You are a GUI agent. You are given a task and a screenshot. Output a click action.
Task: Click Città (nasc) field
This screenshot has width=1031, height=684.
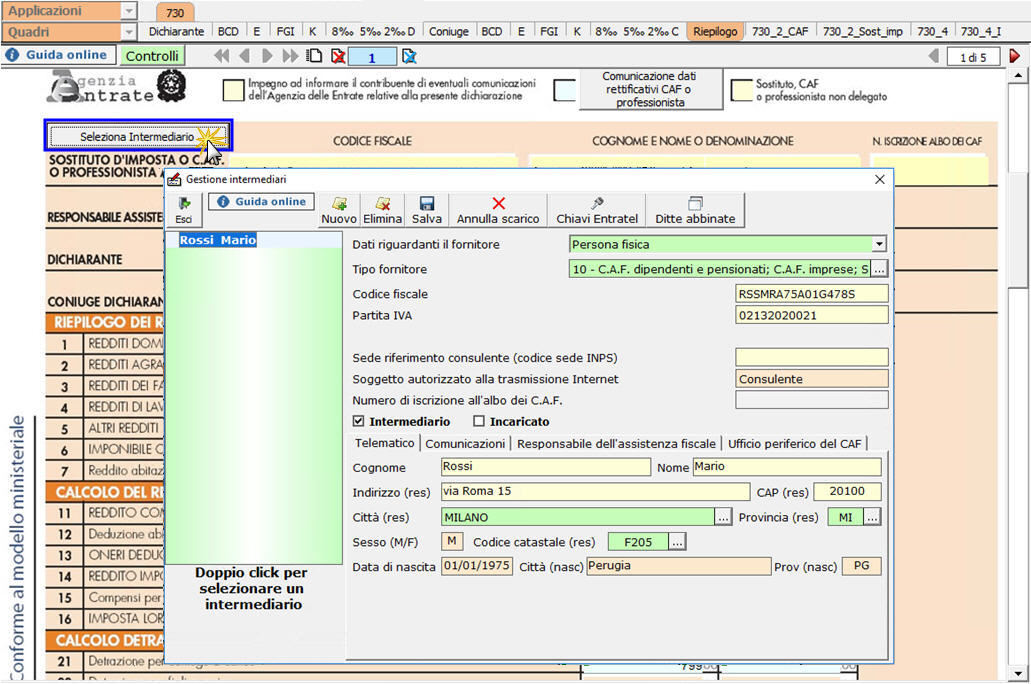679,566
